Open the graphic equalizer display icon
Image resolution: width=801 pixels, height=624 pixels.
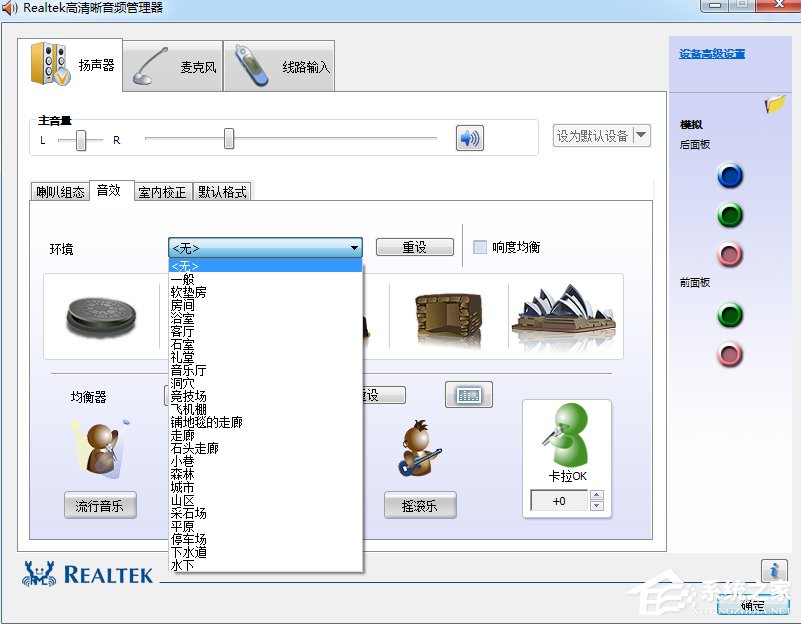pos(468,394)
